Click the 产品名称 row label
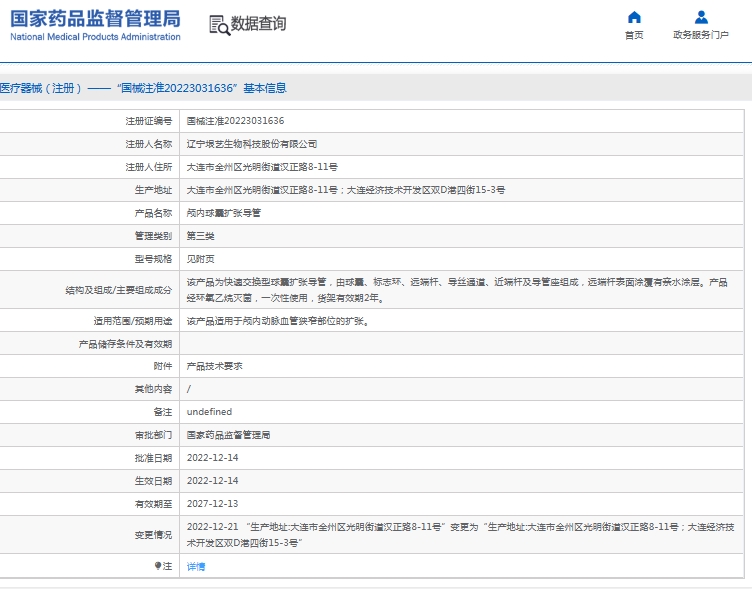The image size is (752, 589). tap(153, 213)
